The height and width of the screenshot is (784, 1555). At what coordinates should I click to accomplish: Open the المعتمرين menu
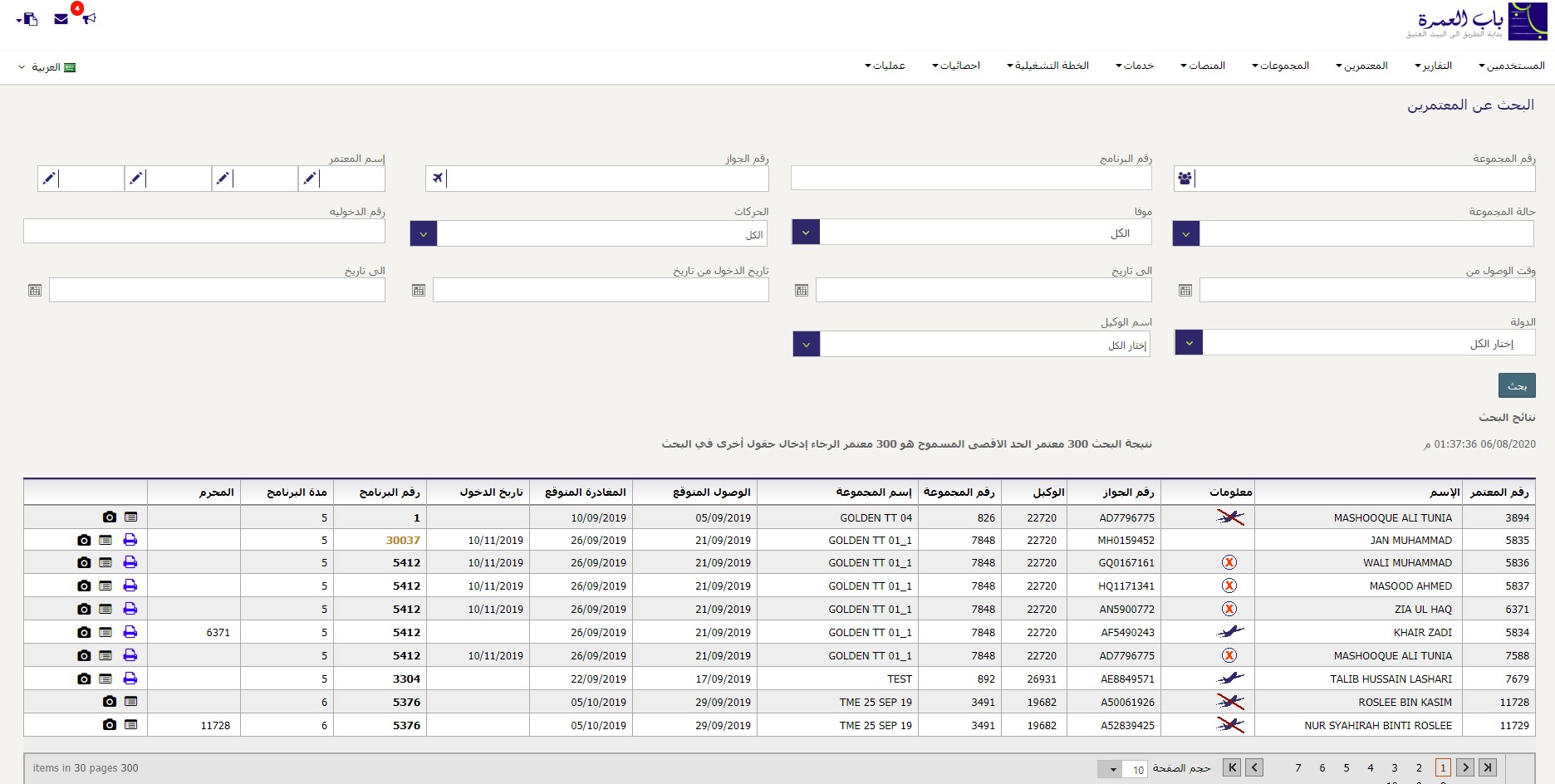[x=1361, y=66]
